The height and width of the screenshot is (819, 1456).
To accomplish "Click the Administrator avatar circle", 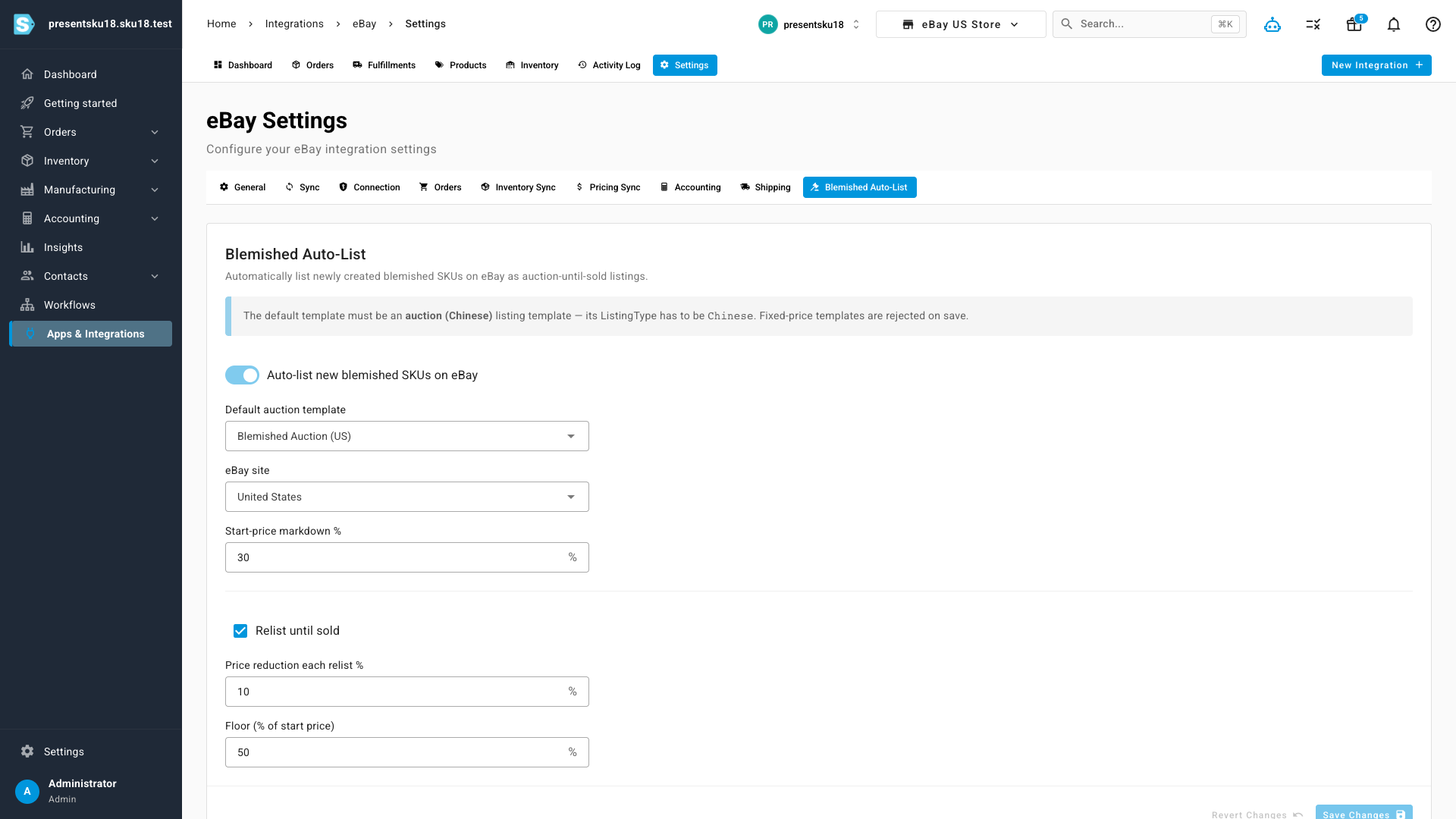I will 27,791.
